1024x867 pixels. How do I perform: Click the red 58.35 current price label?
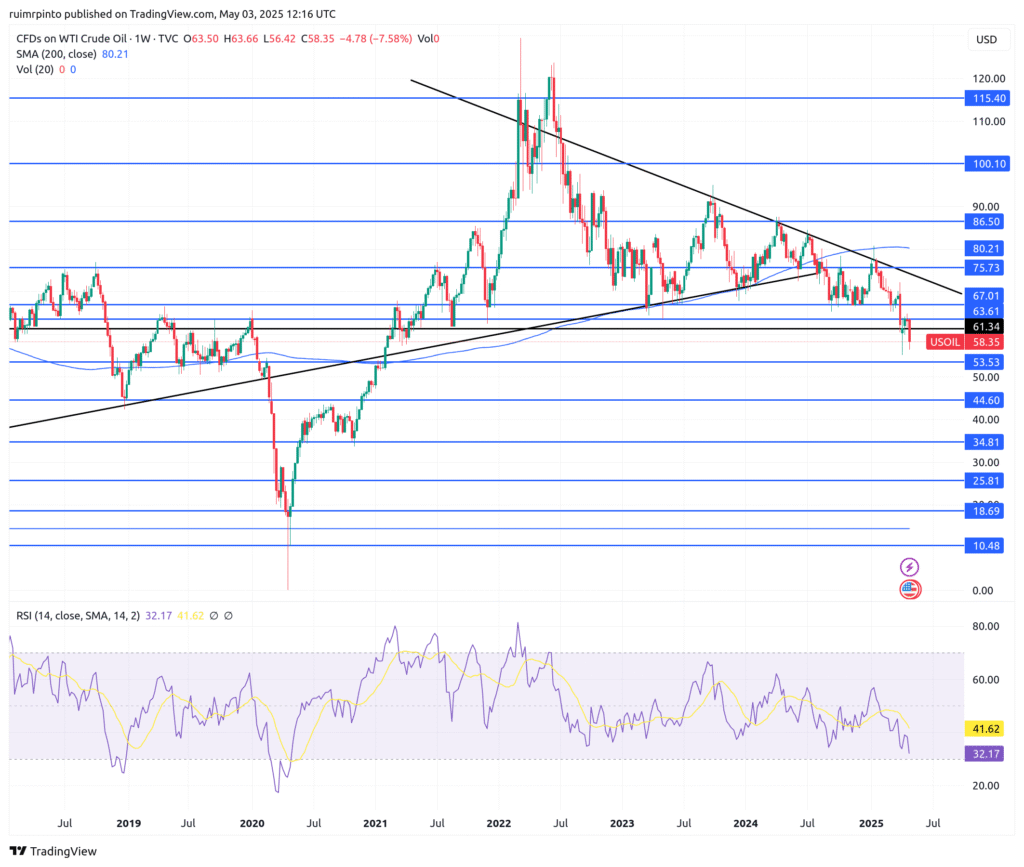(x=987, y=342)
